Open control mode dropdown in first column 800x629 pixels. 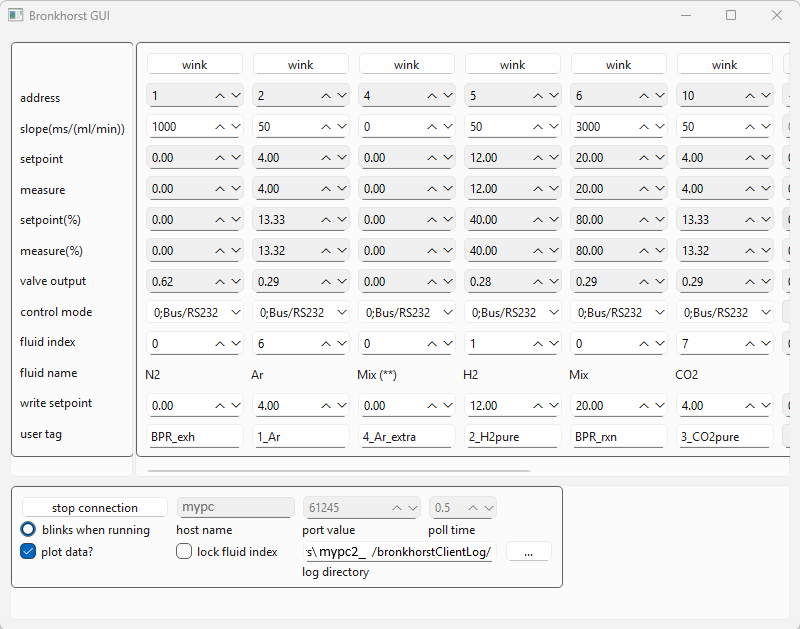tap(195, 313)
